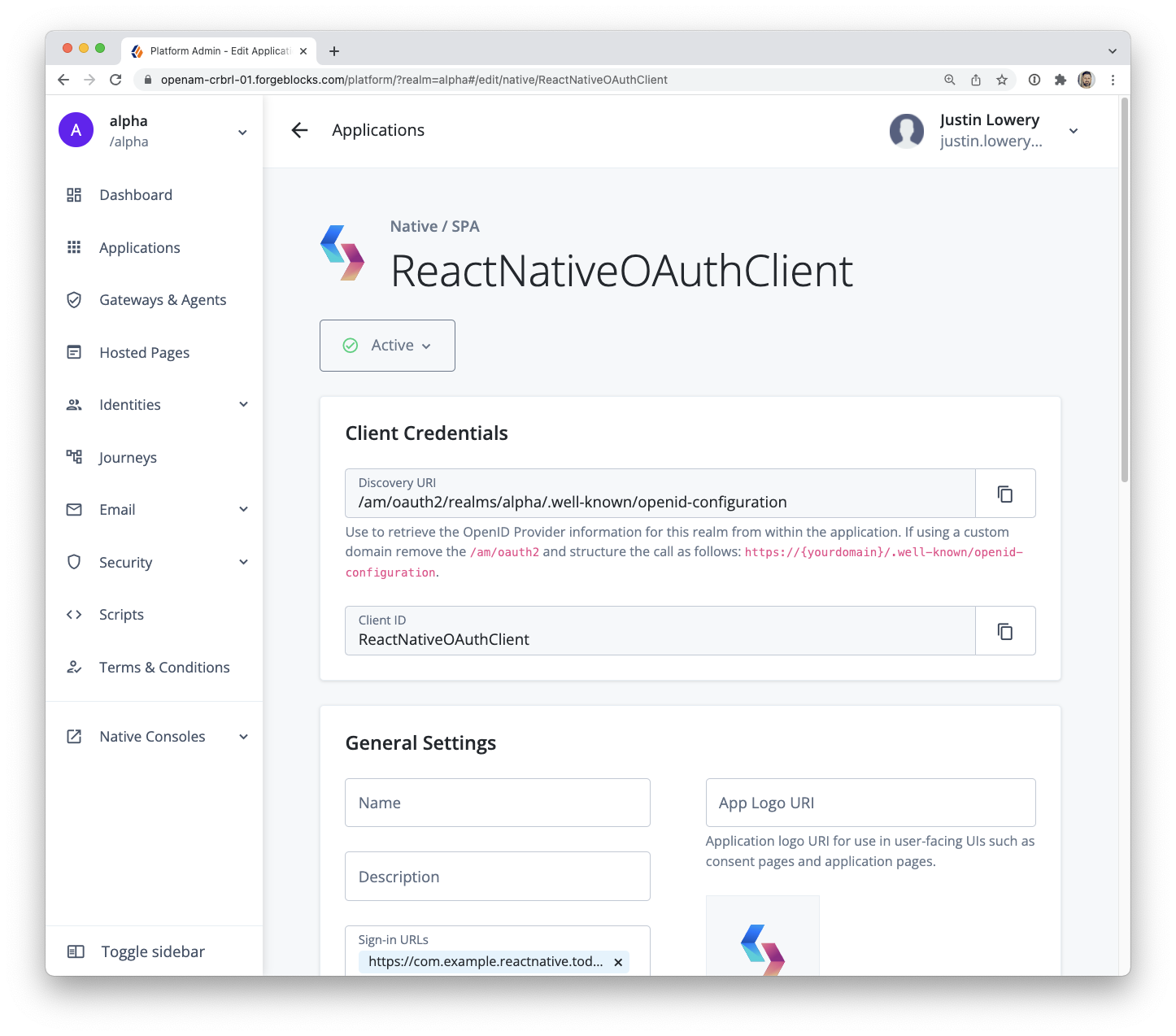Click the Client ID field

(660, 631)
